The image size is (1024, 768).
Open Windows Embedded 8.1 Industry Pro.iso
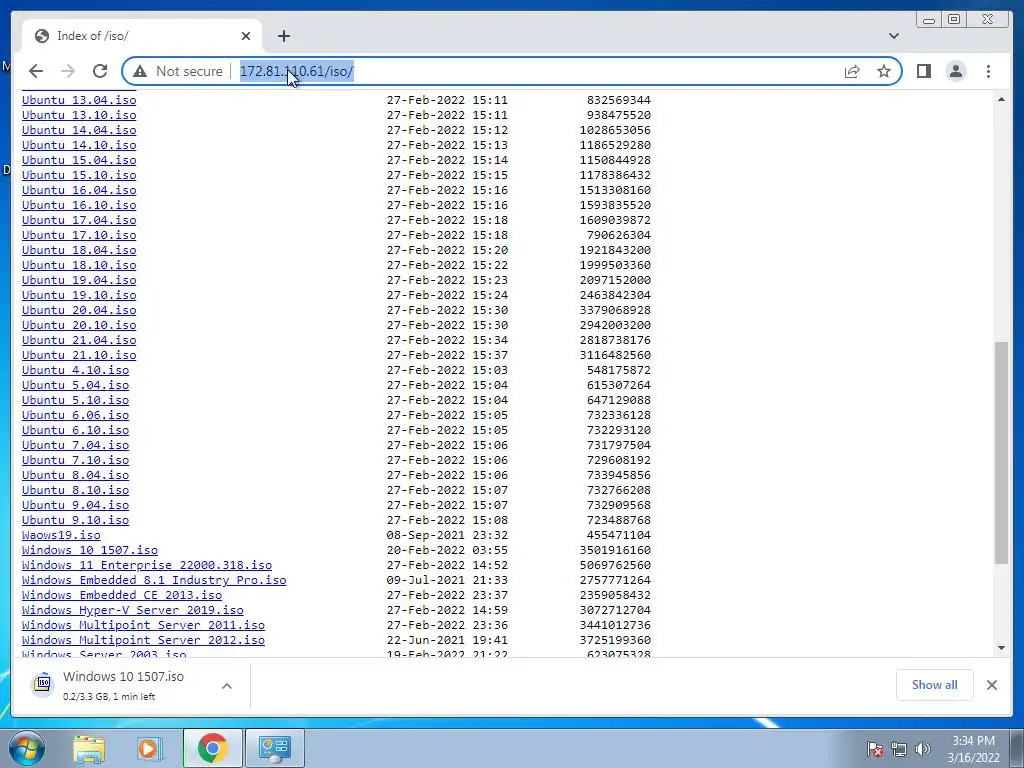click(154, 581)
